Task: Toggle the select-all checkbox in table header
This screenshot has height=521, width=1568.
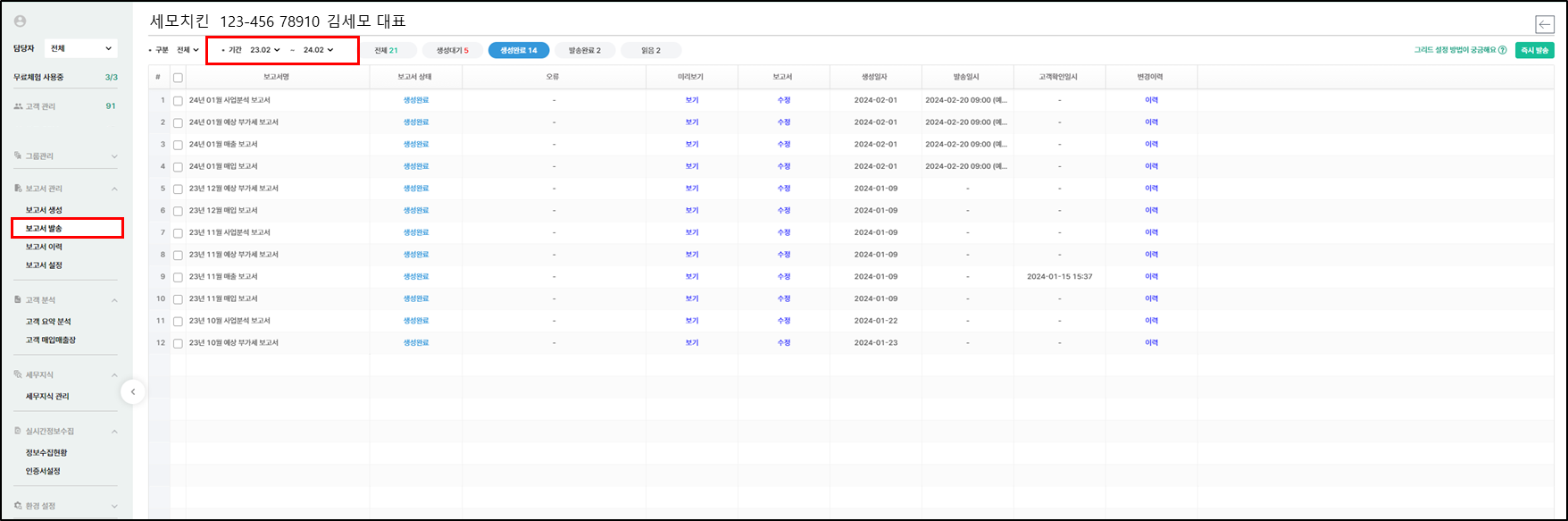Action: point(178,78)
